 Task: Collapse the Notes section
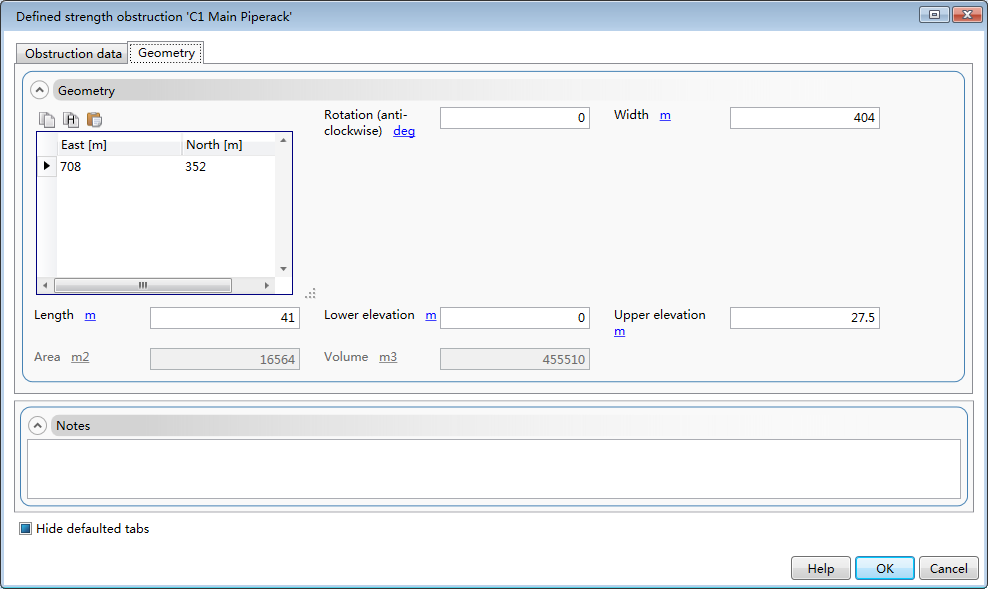tap(38, 426)
